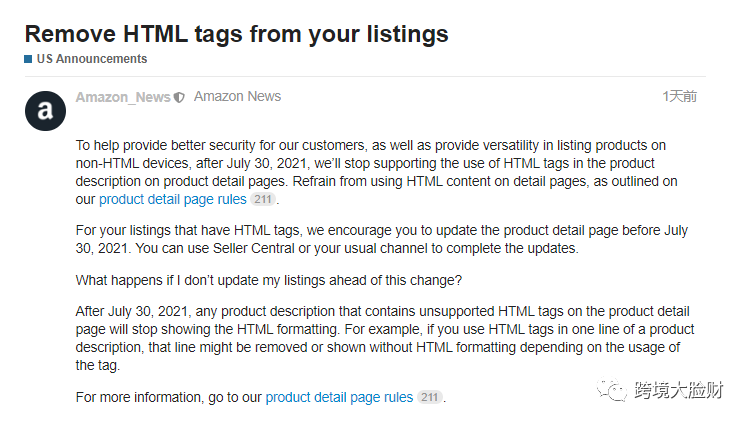Click the "1天前" post timestamp
Viewport: 747px width, 423px height.
[x=679, y=97]
